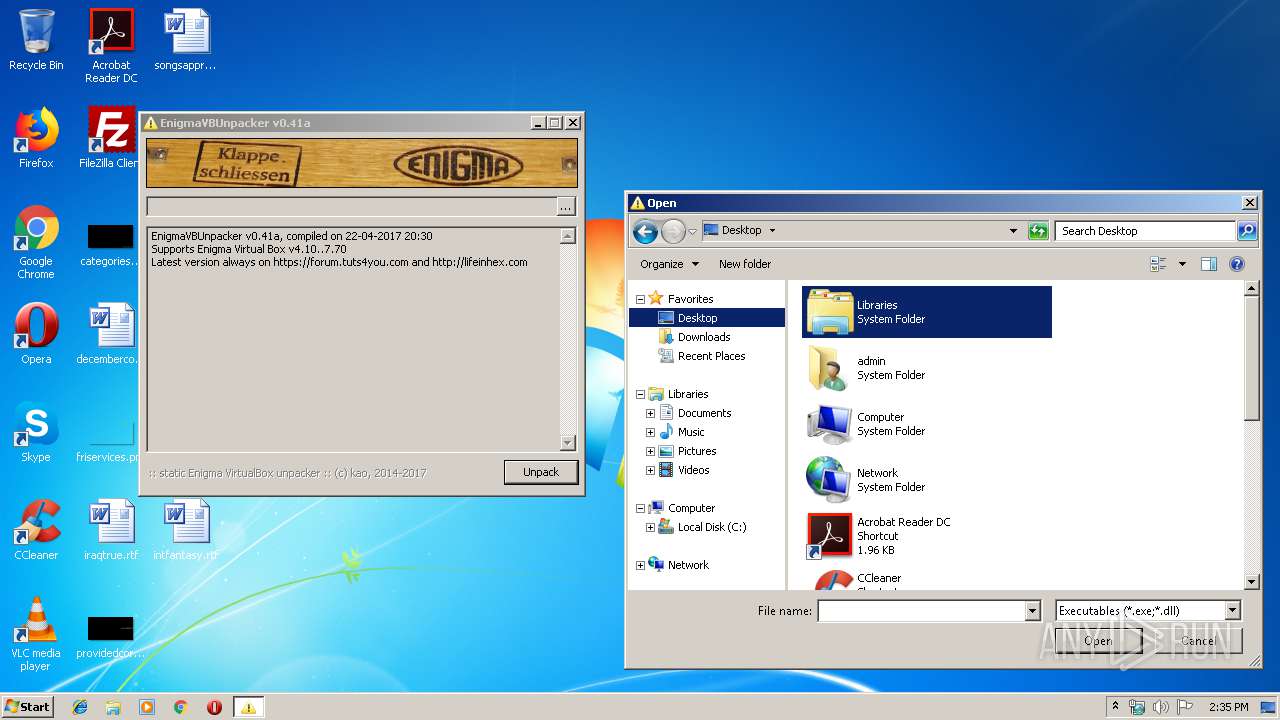Screen dimensions: 1280x720
Task: Click the Start button
Action: (27, 707)
